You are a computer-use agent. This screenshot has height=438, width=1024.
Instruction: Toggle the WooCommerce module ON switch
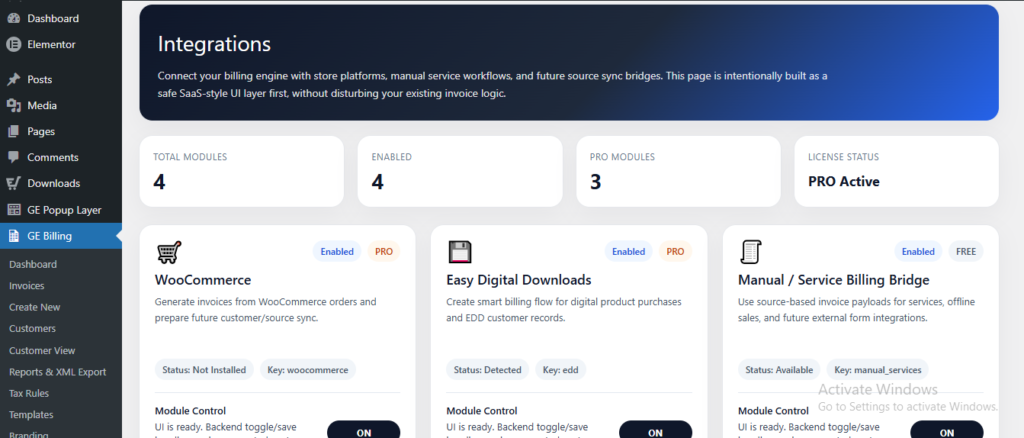364,430
